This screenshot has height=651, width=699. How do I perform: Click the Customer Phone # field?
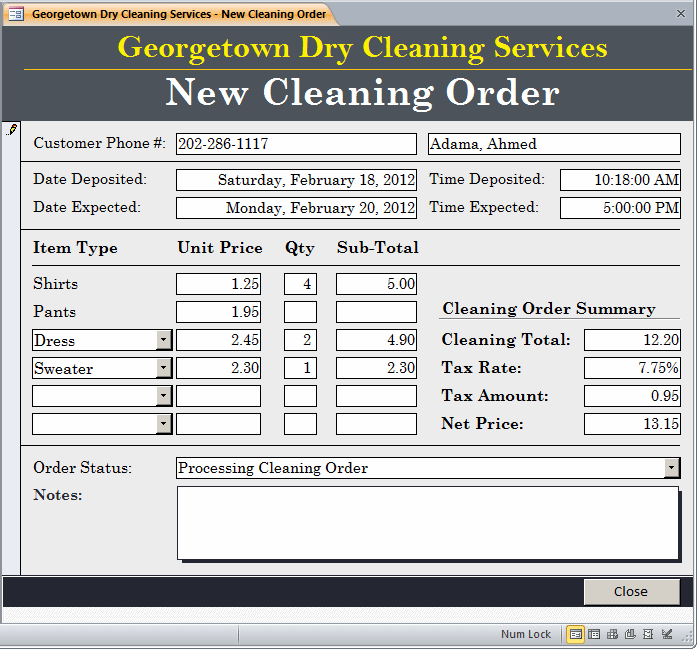296,144
